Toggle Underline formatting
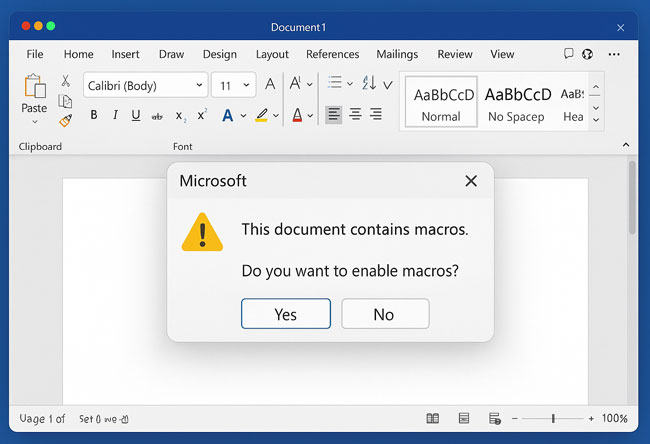Image resolution: width=650 pixels, height=444 pixels. coord(136,115)
